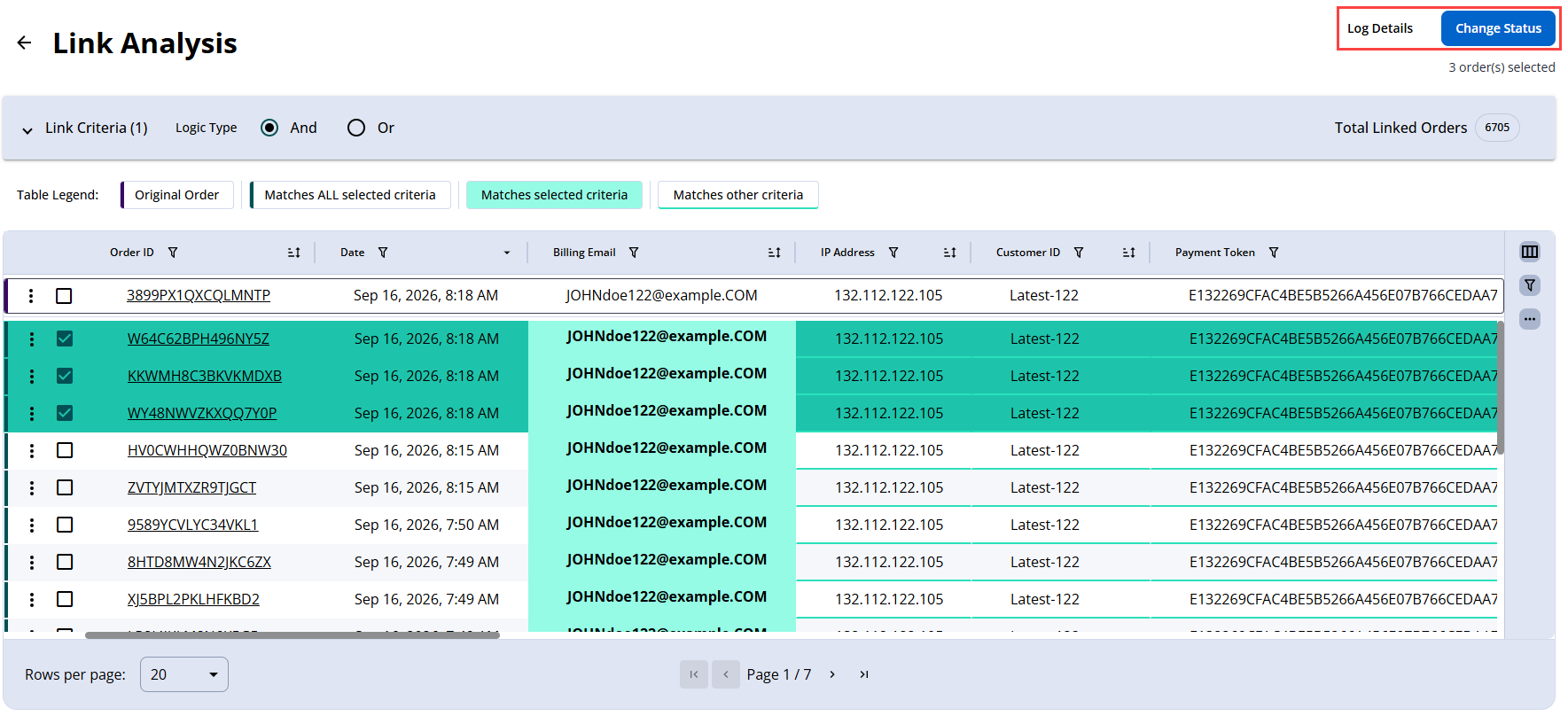Open the Billing Email filter icon
Image resolution: width=1568 pixels, height=724 pixels.
coord(634,253)
